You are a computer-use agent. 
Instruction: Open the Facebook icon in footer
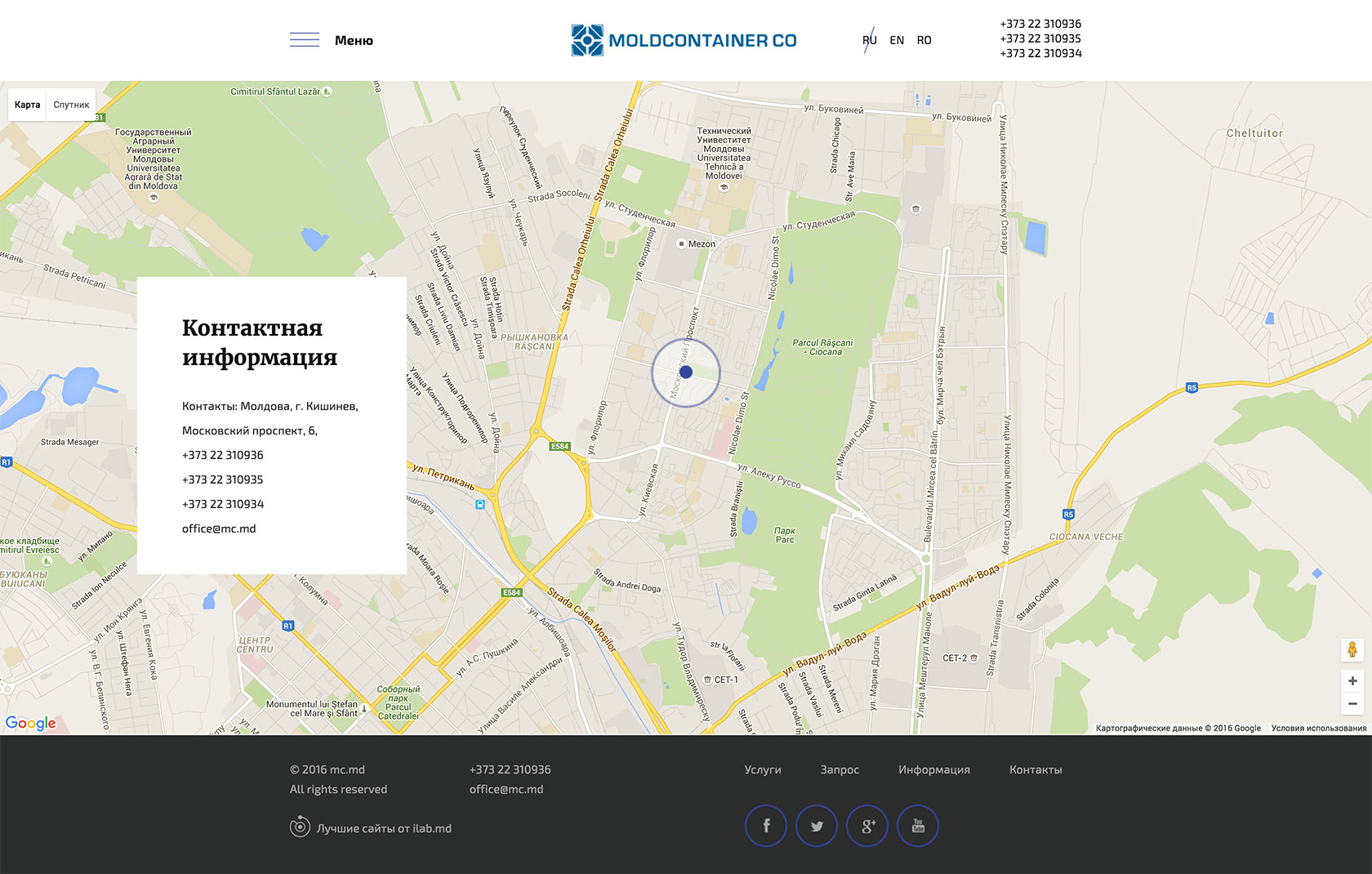pos(766,826)
